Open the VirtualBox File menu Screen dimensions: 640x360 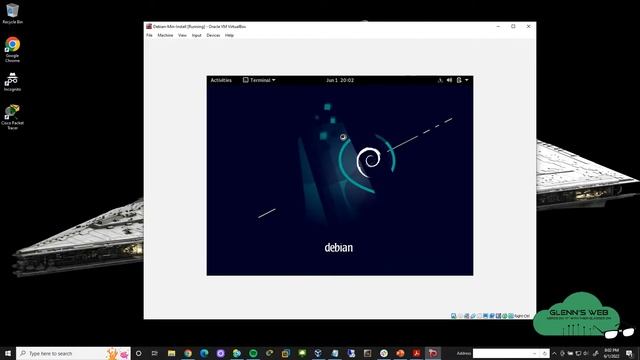pos(149,36)
